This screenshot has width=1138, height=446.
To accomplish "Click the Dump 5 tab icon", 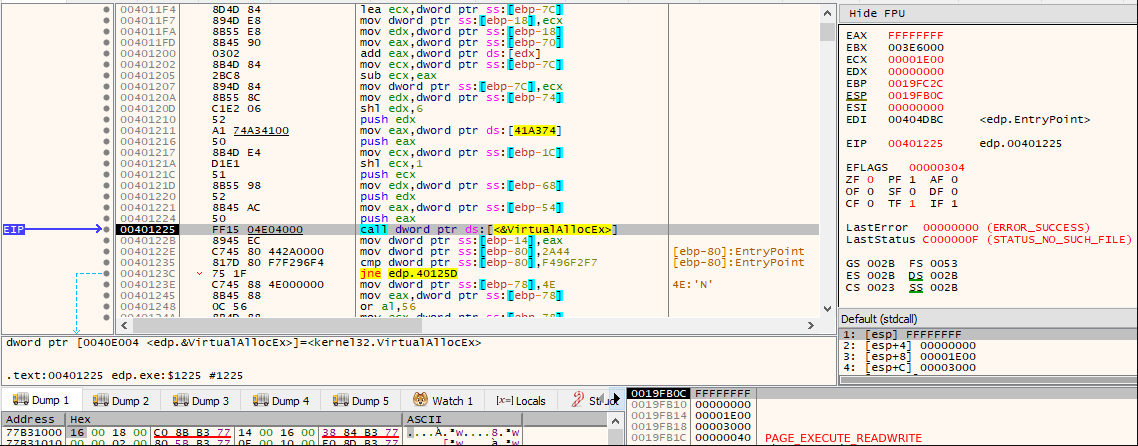I will 340,400.
